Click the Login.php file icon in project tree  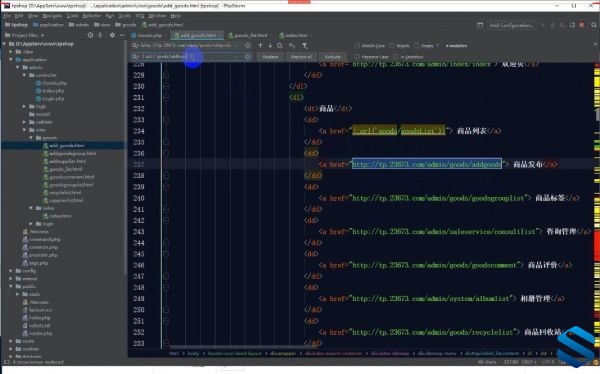coord(38,98)
